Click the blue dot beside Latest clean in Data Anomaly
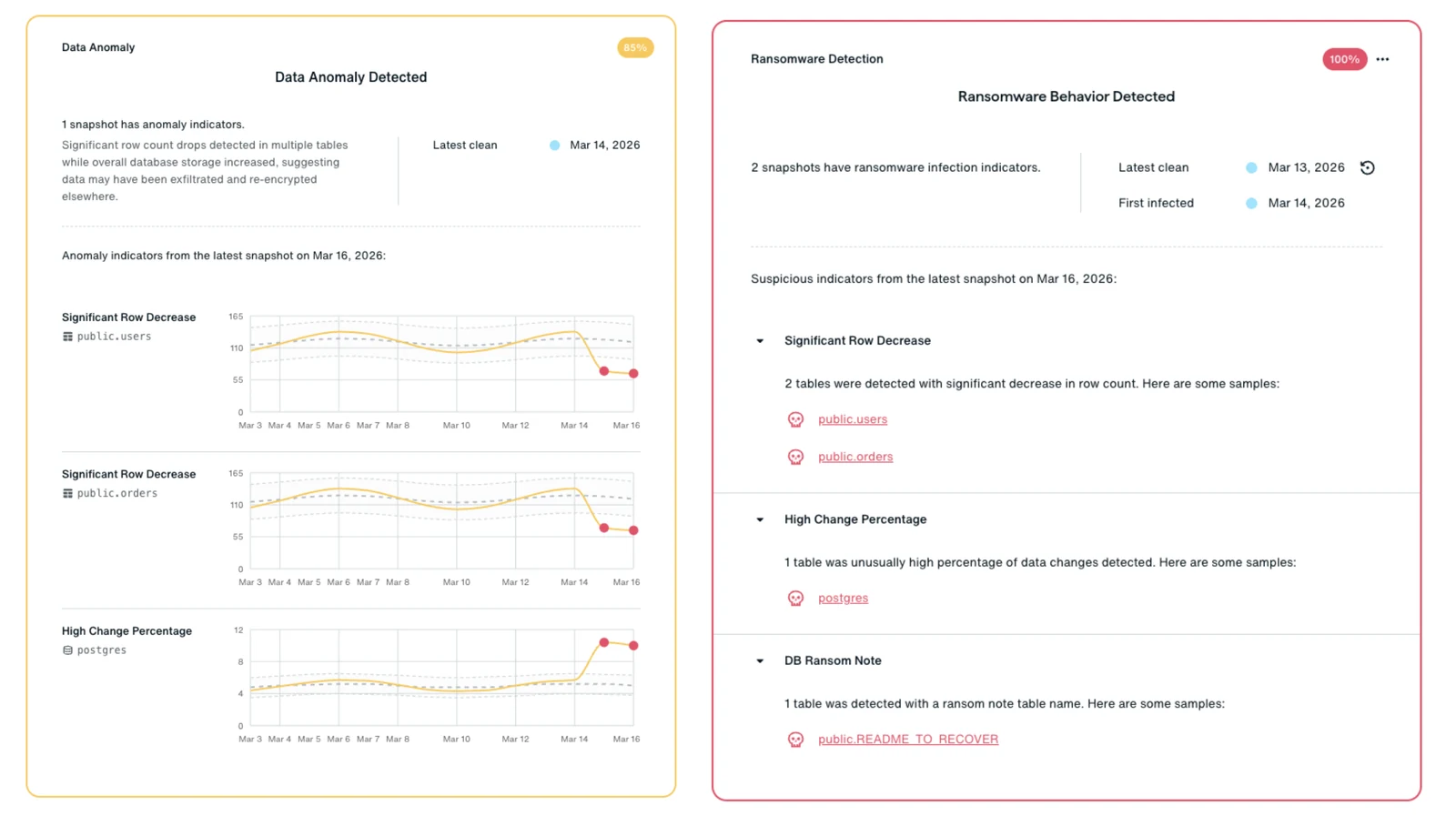The image size is (1456, 816). pos(554,146)
